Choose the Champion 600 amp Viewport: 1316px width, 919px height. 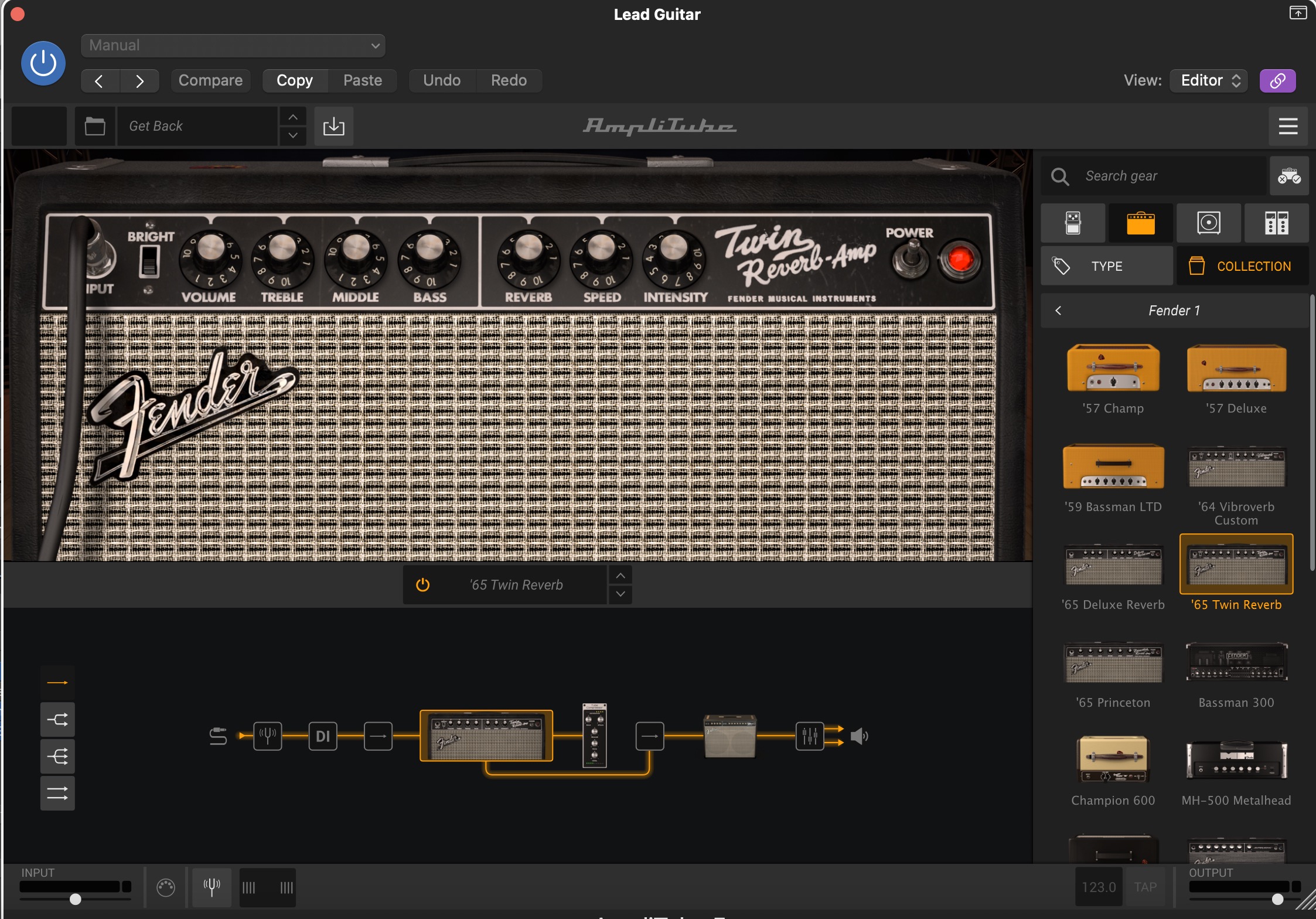point(1113,771)
